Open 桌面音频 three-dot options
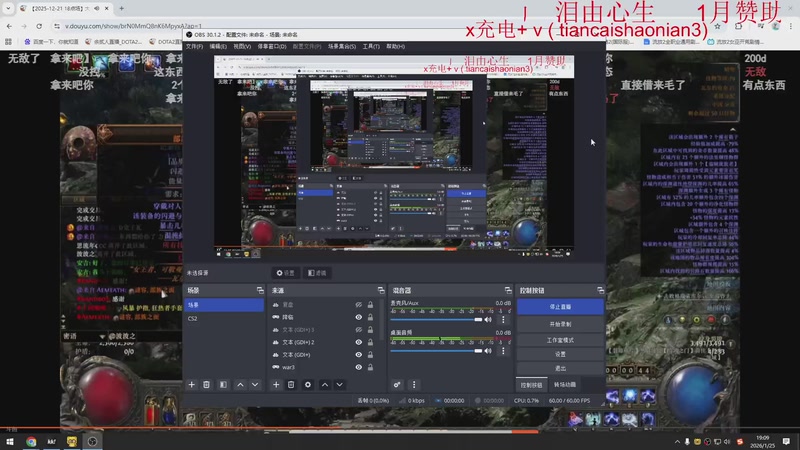The image size is (800, 450). (504, 351)
